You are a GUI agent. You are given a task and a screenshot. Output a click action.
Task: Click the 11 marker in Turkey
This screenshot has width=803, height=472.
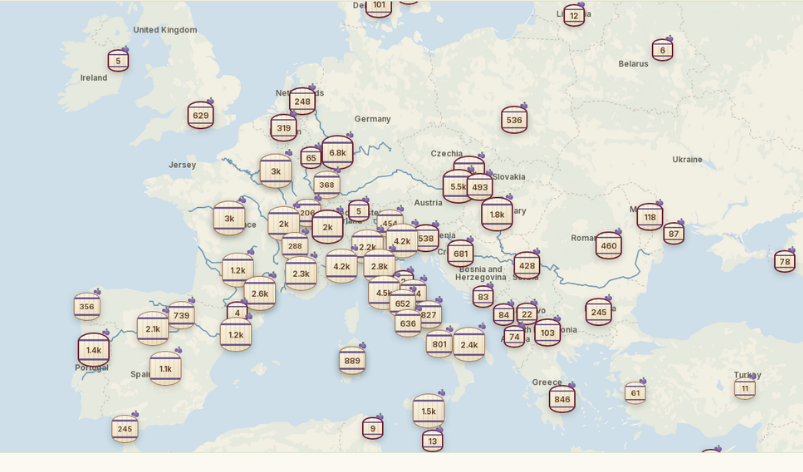745,388
